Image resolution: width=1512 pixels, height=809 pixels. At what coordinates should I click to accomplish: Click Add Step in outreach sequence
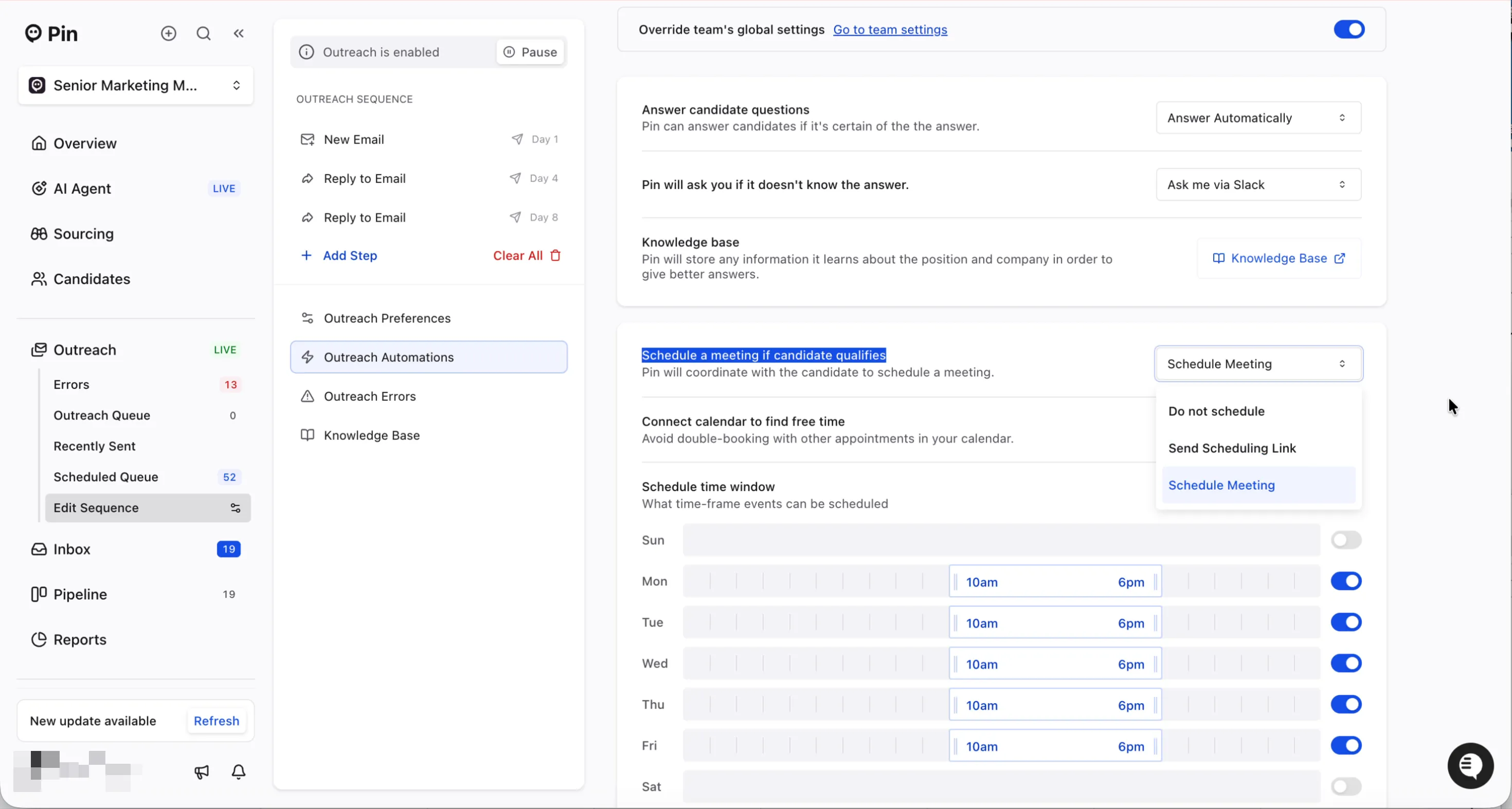pos(339,256)
